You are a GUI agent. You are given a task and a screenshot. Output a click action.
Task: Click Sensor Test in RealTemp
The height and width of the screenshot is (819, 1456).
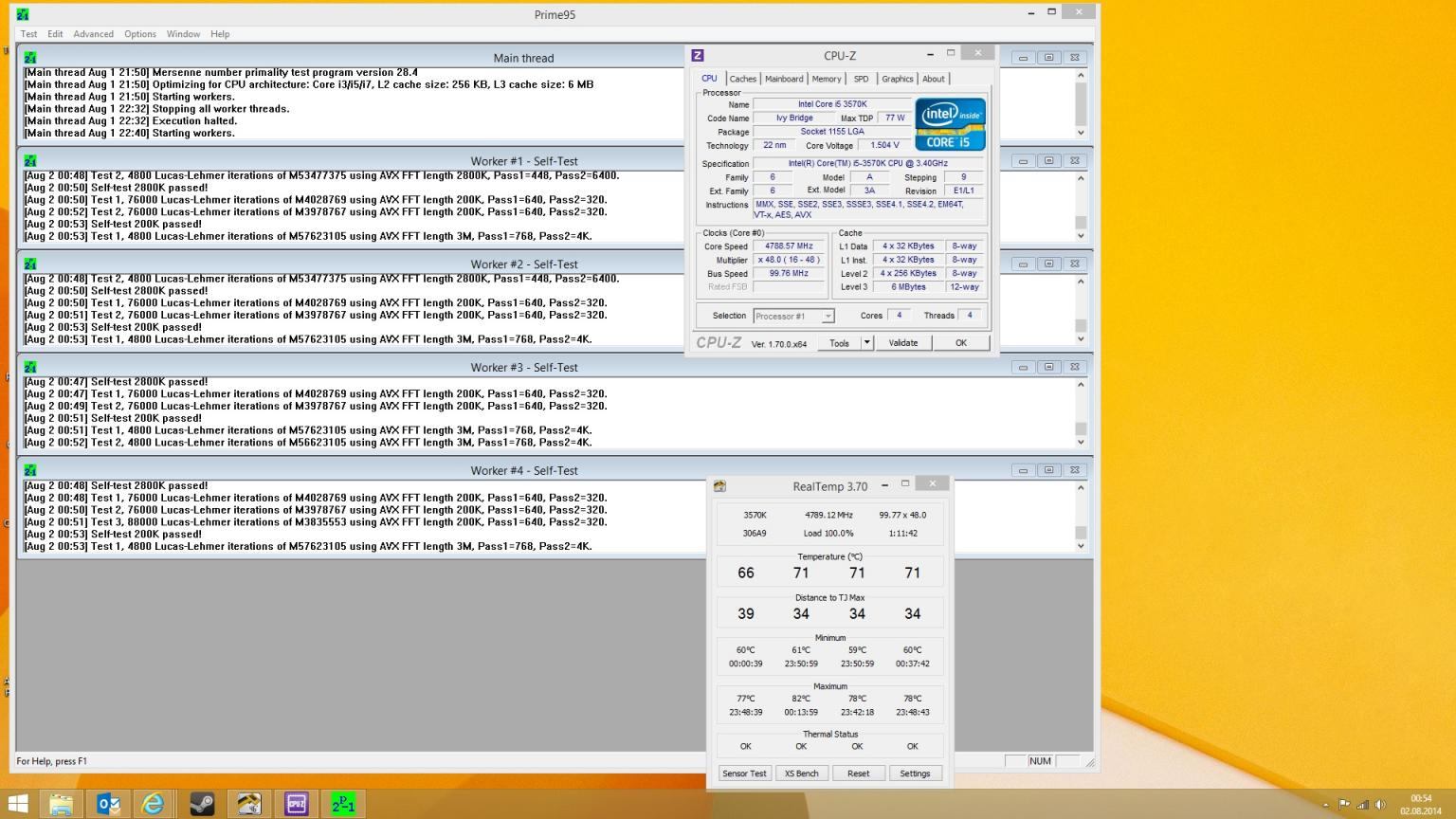[x=744, y=773]
